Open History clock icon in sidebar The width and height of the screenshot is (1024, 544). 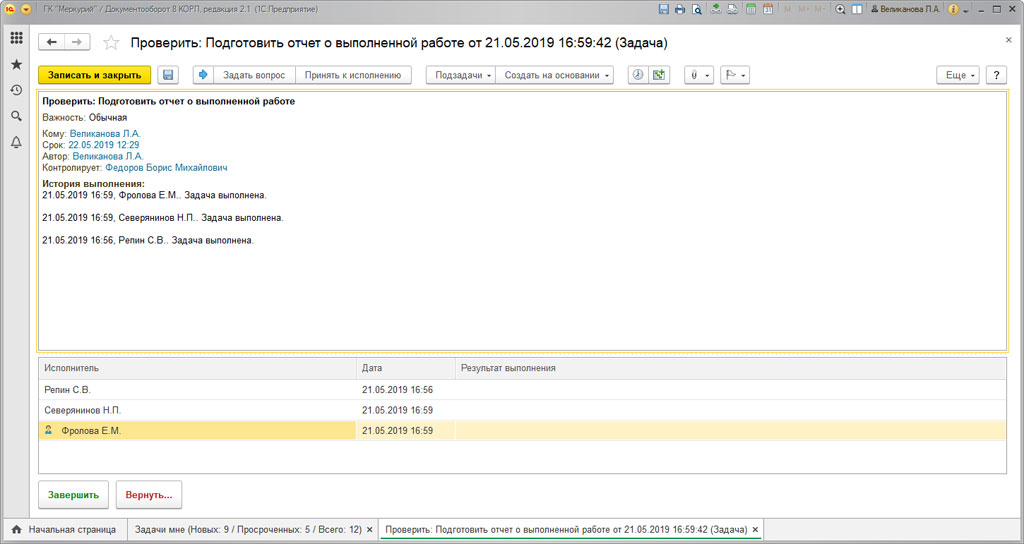pyautogui.click(x=16, y=90)
